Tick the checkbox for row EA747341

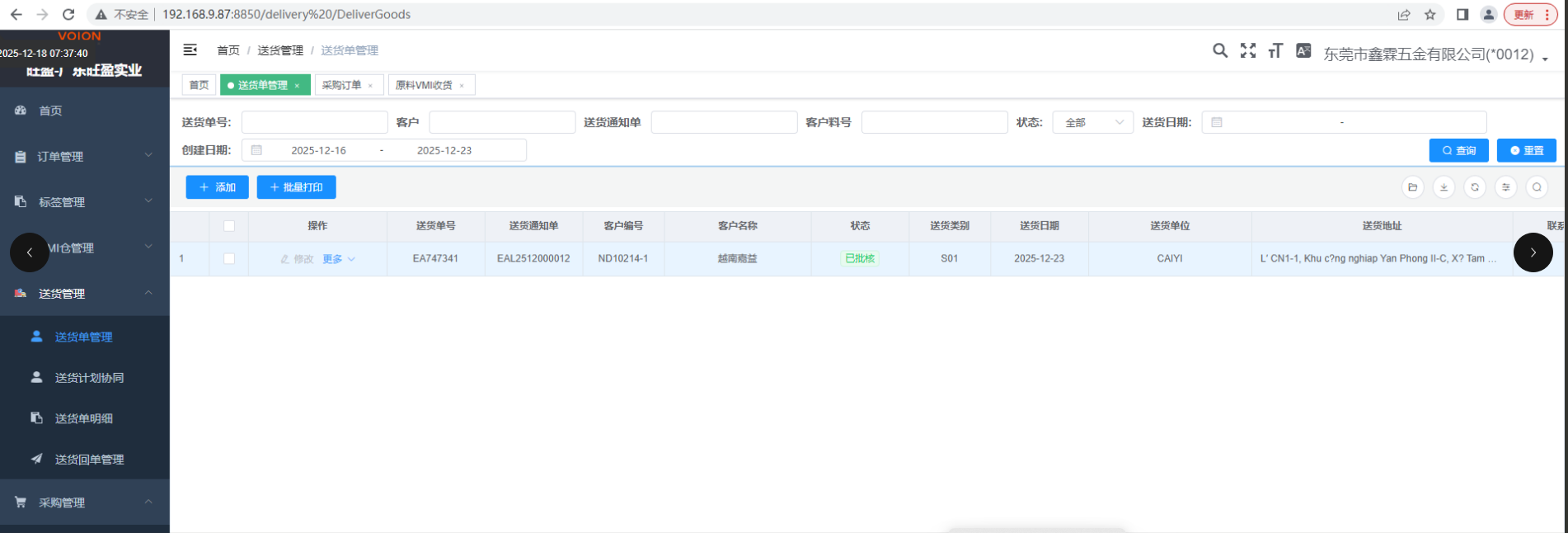229,259
